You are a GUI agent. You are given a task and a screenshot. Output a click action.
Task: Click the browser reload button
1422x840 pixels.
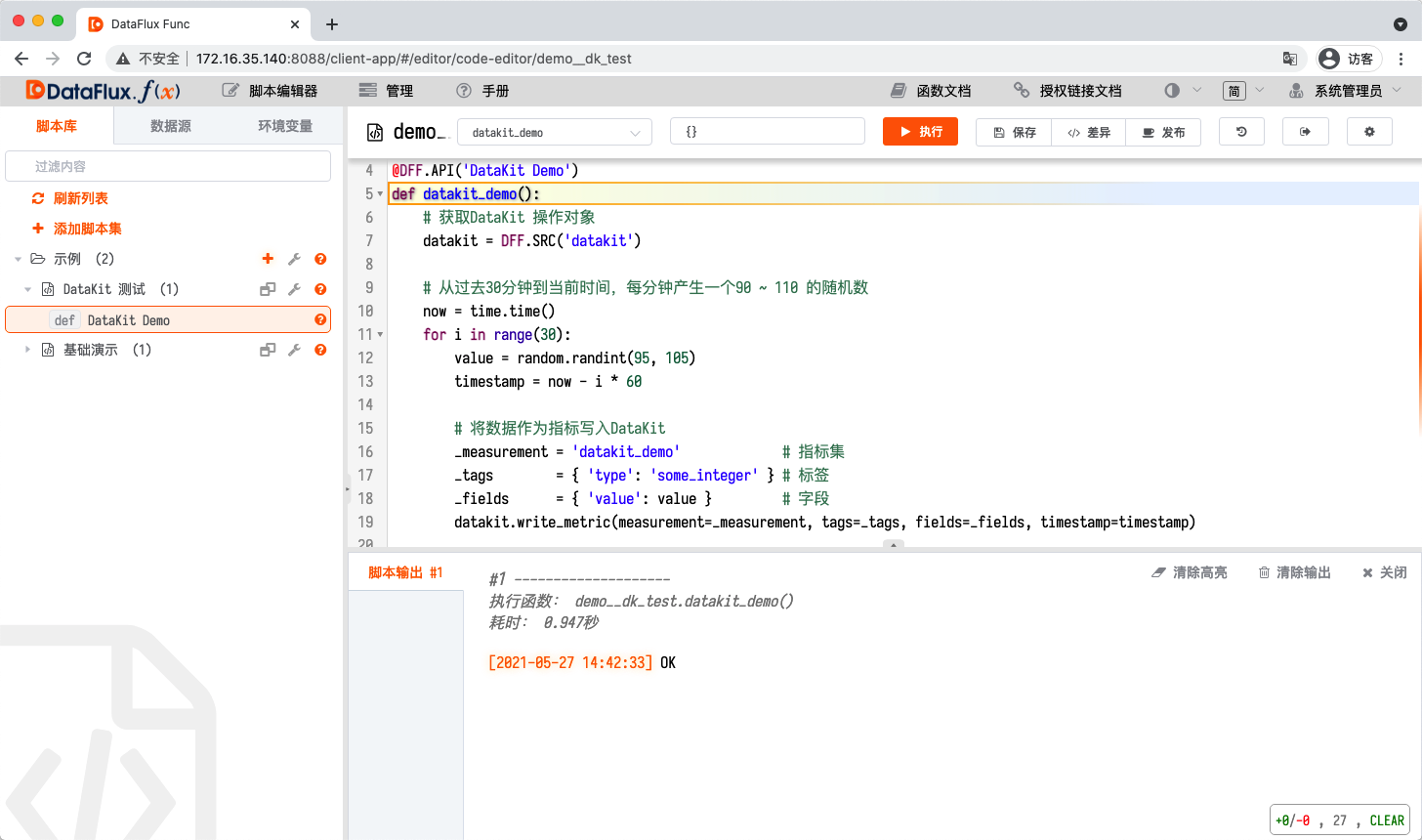(84, 59)
